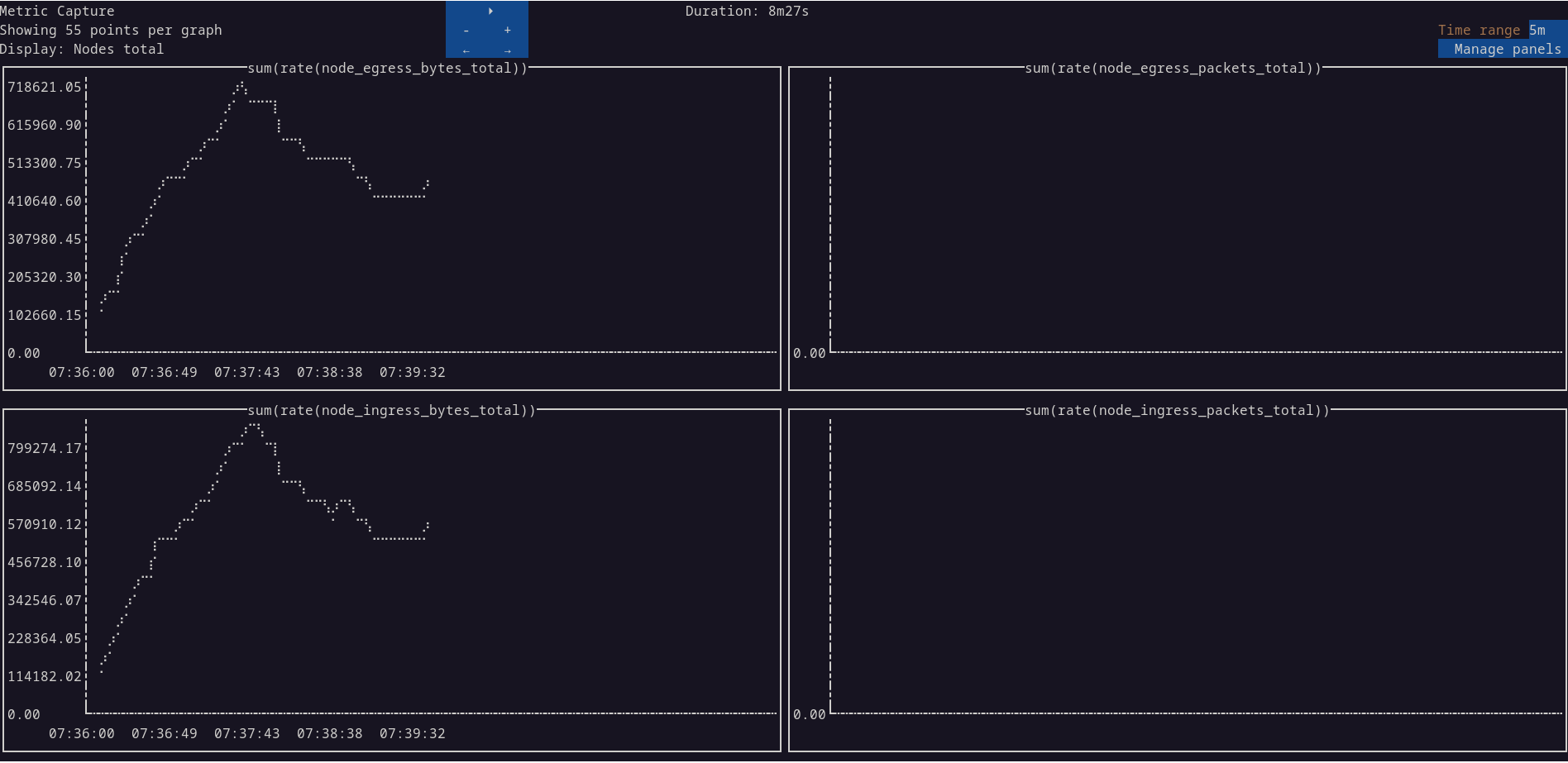Click the 718621.05 y-axis value

coord(43,87)
